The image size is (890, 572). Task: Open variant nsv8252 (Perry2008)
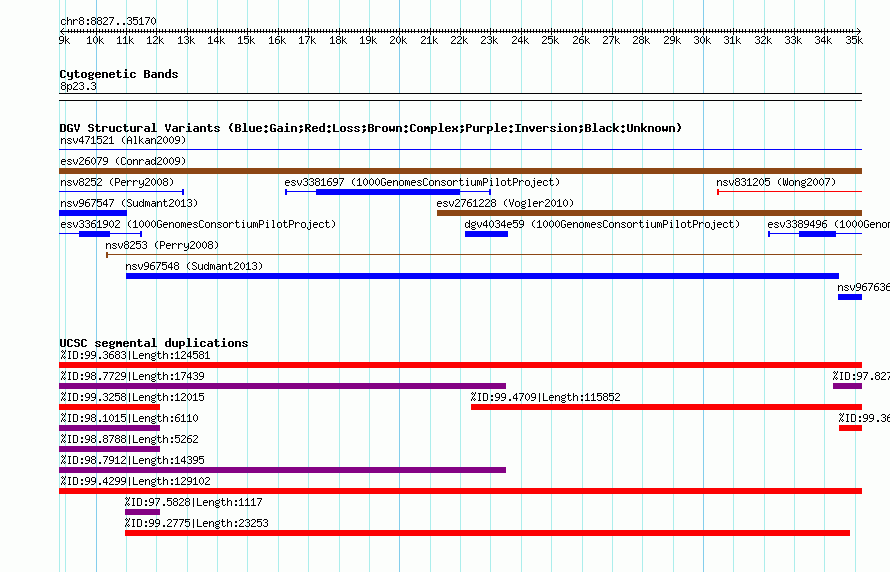coord(117,182)
